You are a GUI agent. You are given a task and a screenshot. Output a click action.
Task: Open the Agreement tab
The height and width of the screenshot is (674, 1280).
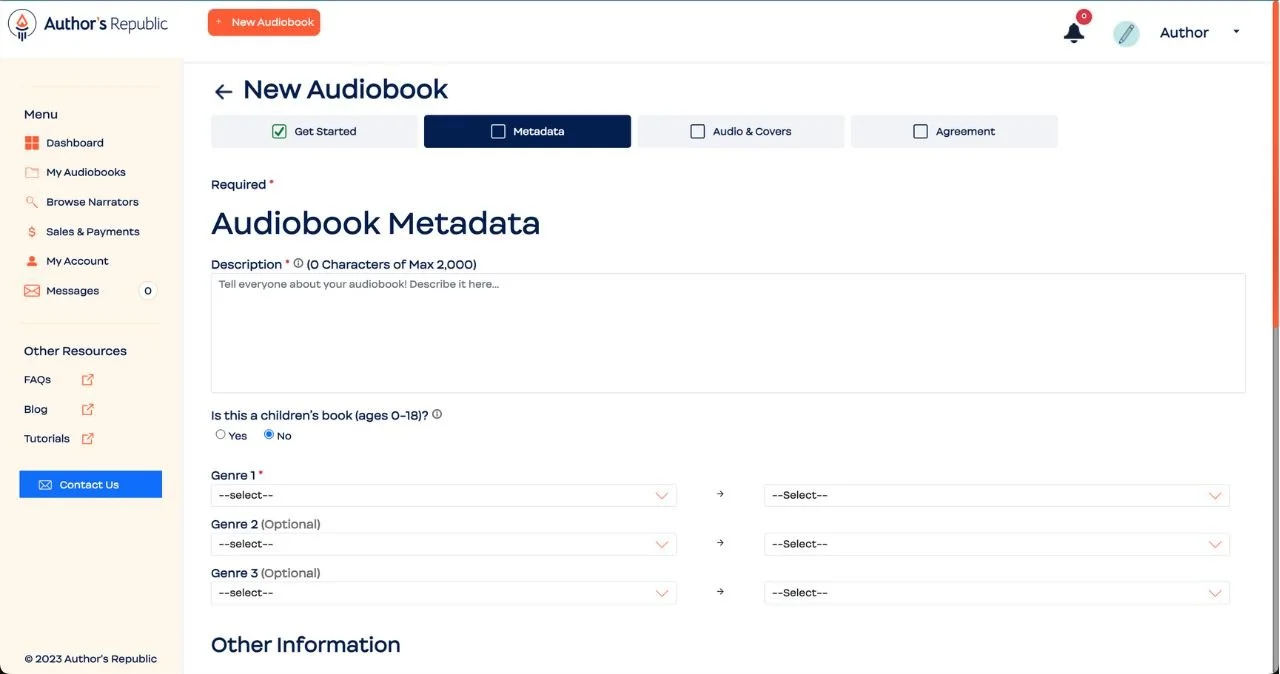click(x=953, y=131)
